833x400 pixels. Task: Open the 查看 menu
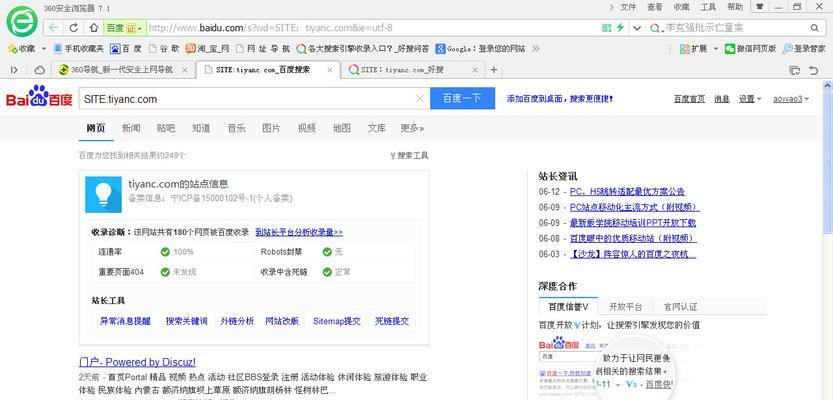pos(655,7)
